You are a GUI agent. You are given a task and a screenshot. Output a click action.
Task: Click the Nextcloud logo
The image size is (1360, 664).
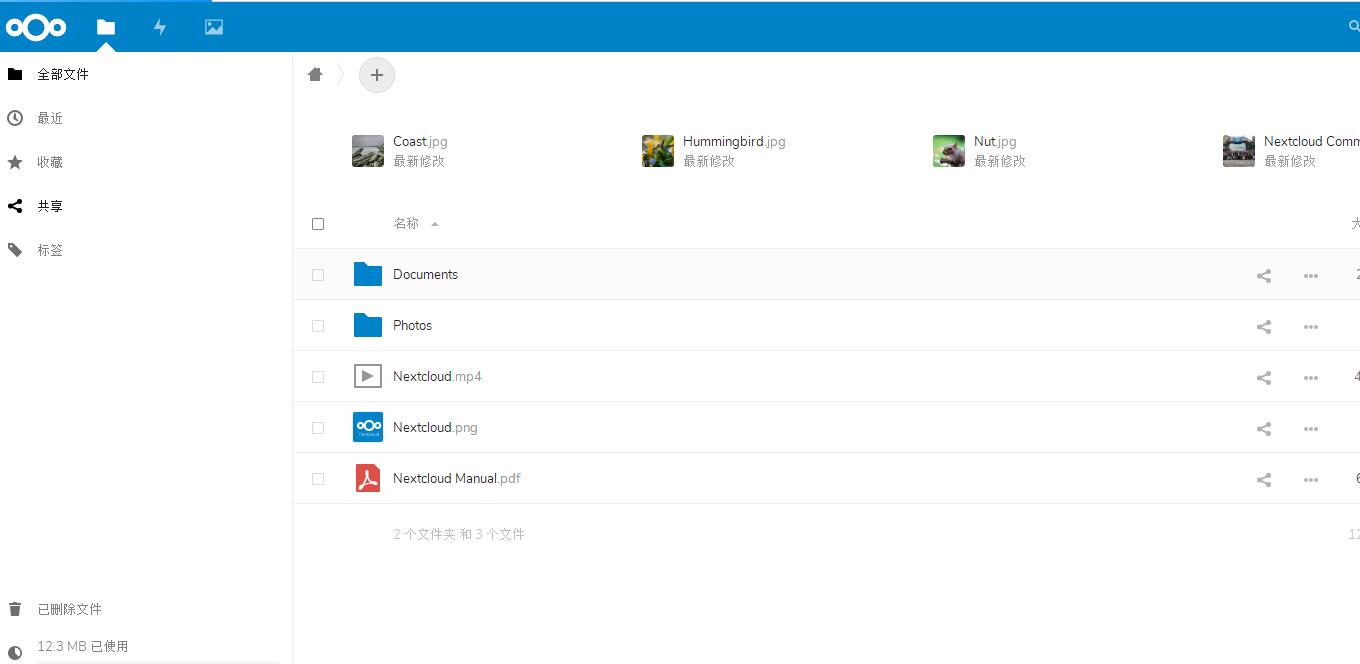[36, 27]
